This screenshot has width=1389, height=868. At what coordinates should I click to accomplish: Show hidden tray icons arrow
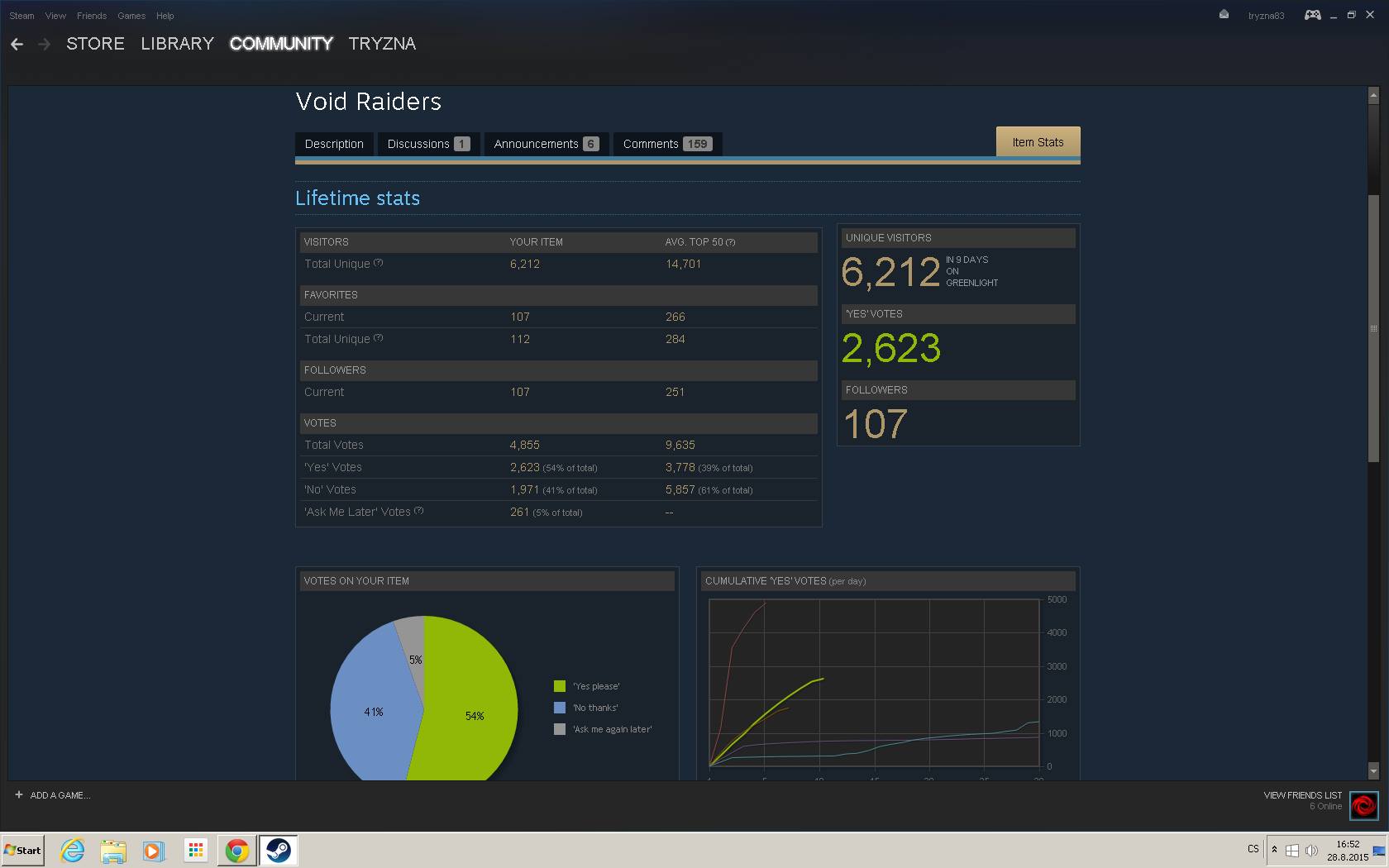[x=1274, y=850]
